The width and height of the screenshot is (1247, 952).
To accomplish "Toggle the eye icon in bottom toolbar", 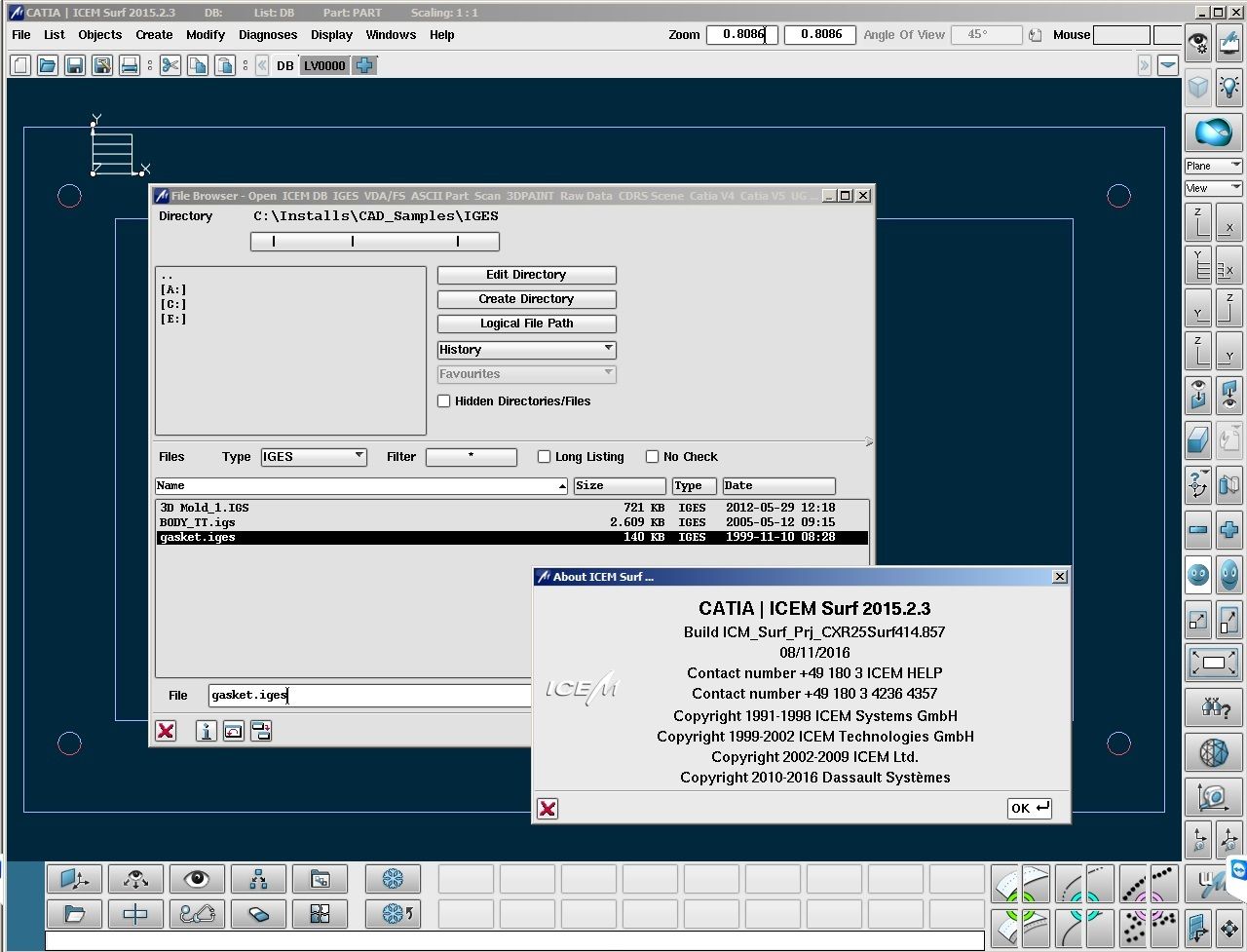I will tap(197, 879).
